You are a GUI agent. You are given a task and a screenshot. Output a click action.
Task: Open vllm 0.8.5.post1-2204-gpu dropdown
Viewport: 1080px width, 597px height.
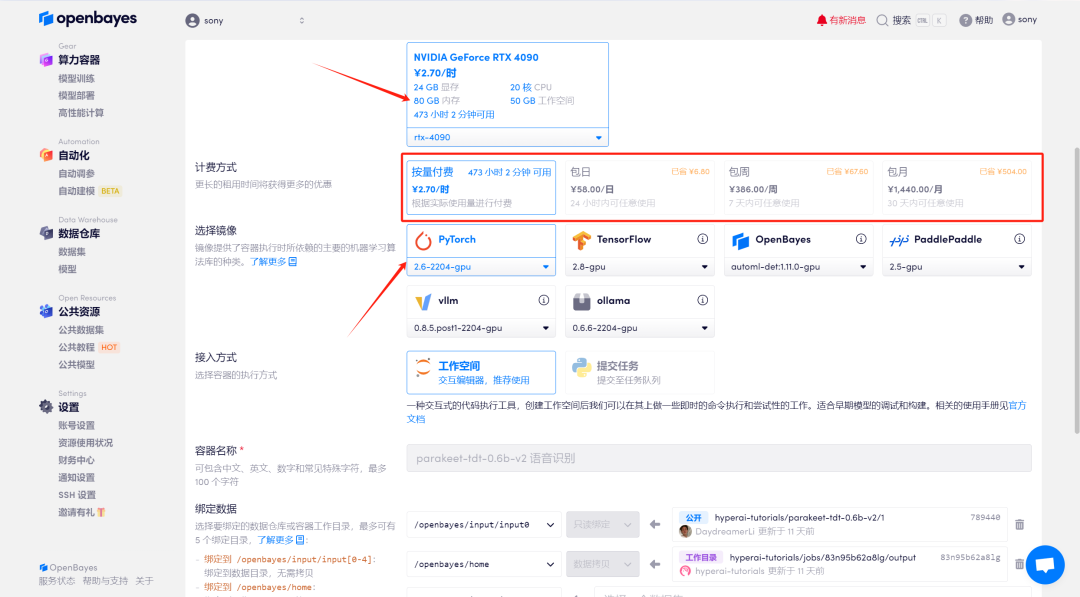[x=481, y=328]
